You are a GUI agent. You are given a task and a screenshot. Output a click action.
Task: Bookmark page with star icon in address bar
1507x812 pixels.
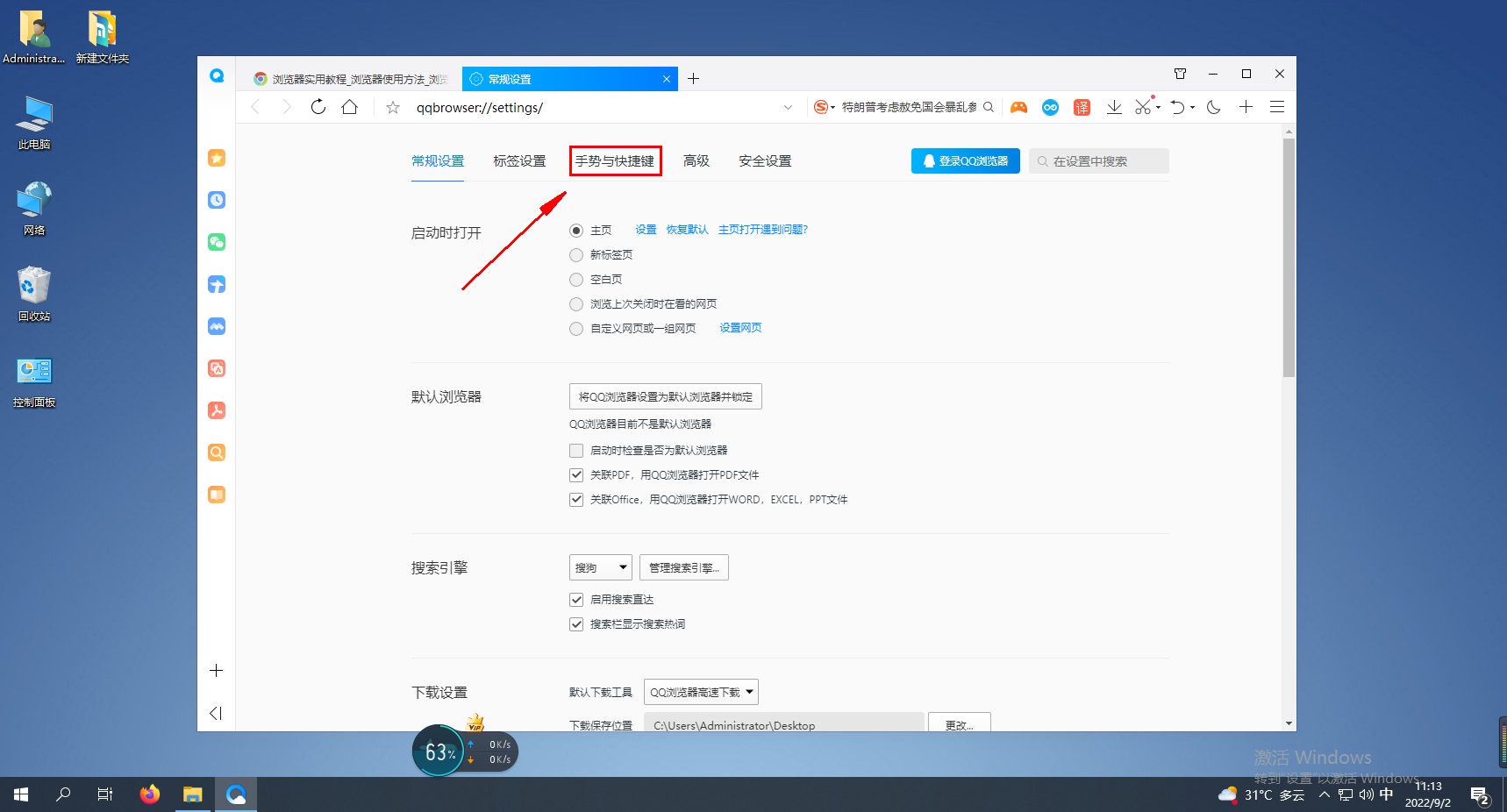pyautogui.click(x=393, y=107)
